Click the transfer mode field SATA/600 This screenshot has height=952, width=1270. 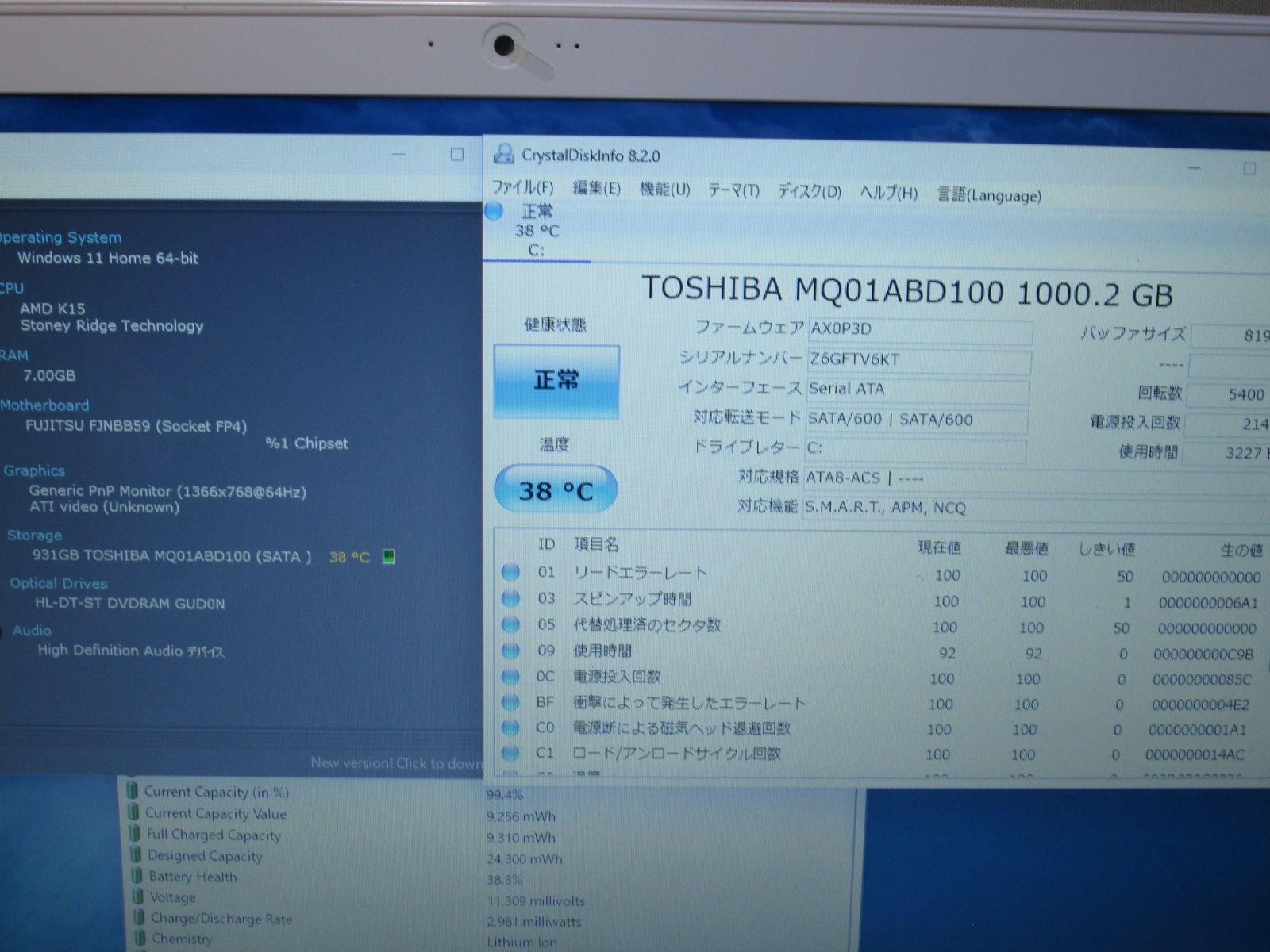click(916, 420)
